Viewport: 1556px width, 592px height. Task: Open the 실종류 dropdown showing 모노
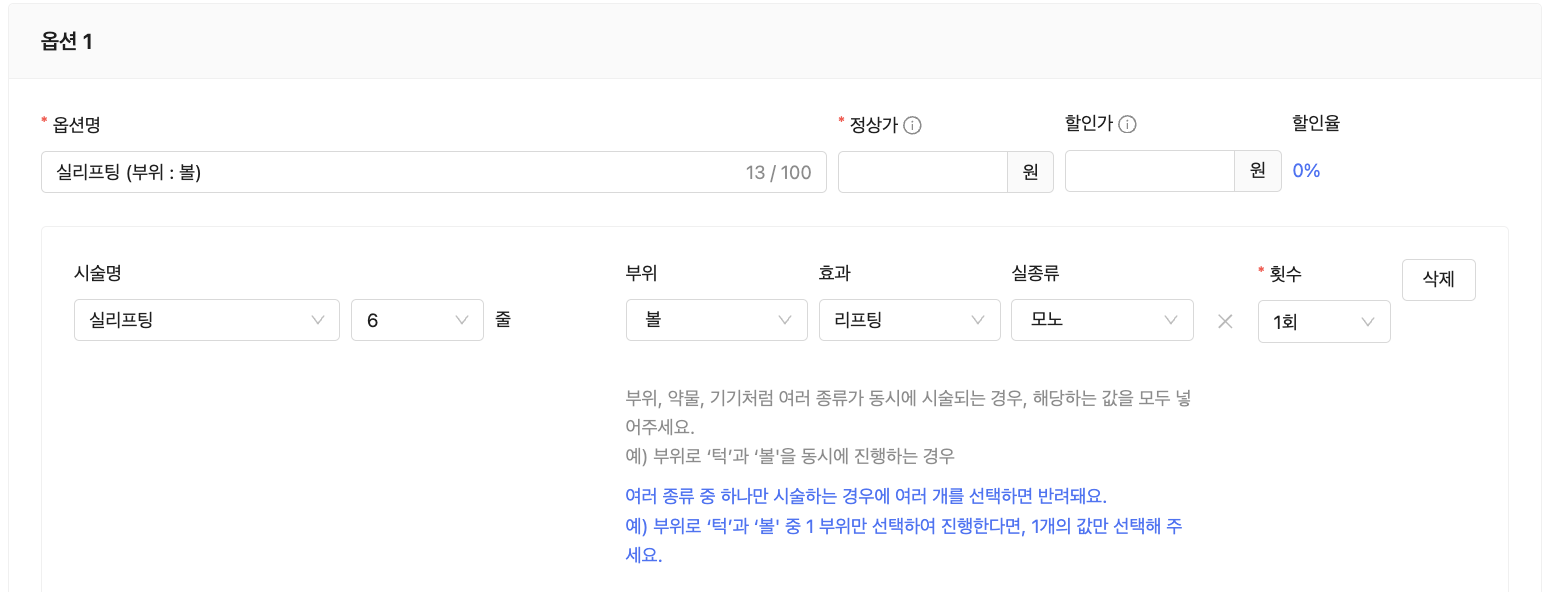tap(1101, 320)
